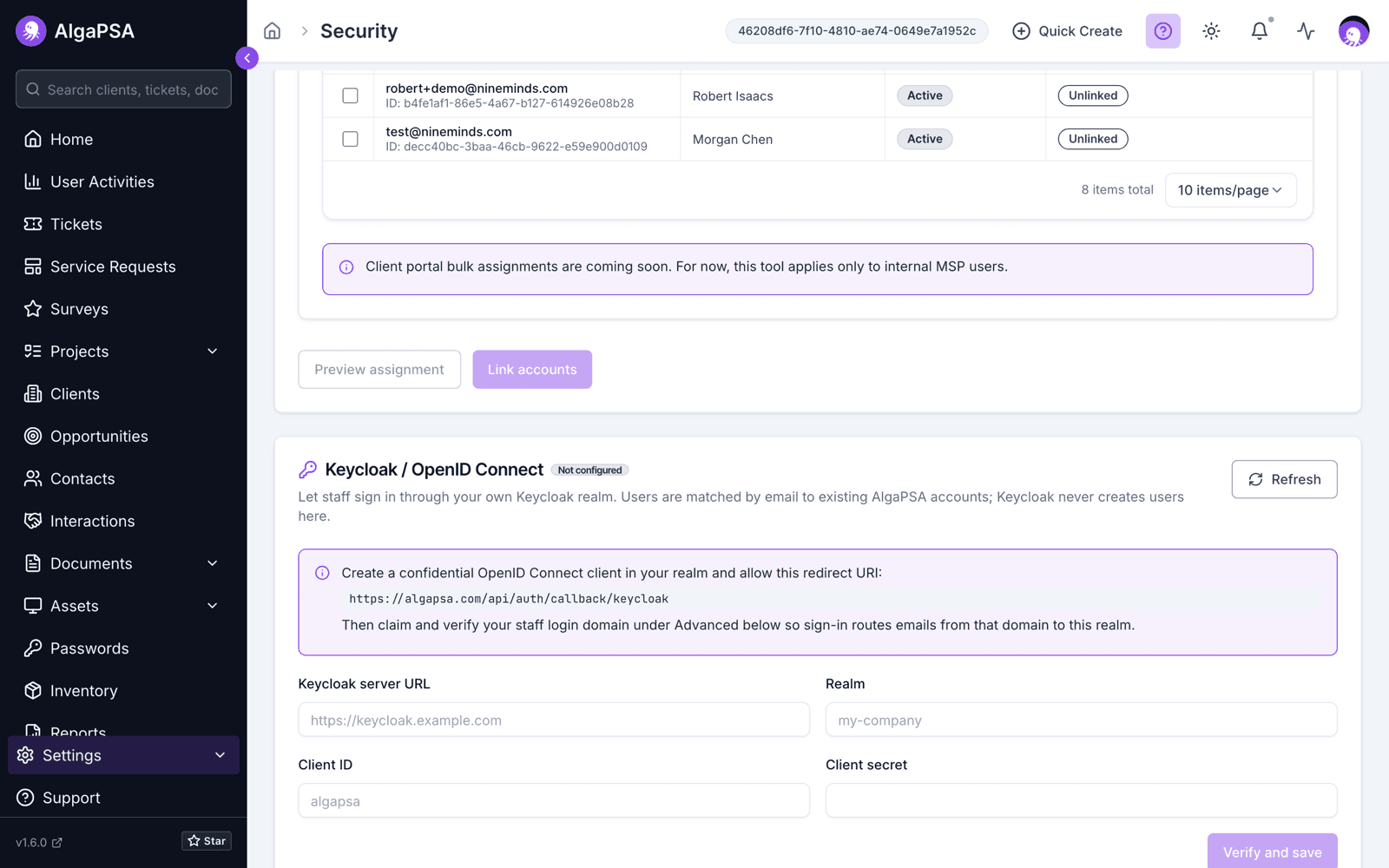Focus the Realm input field
The width and height of the screenshot is (1389, 868).
point(1081,720)
